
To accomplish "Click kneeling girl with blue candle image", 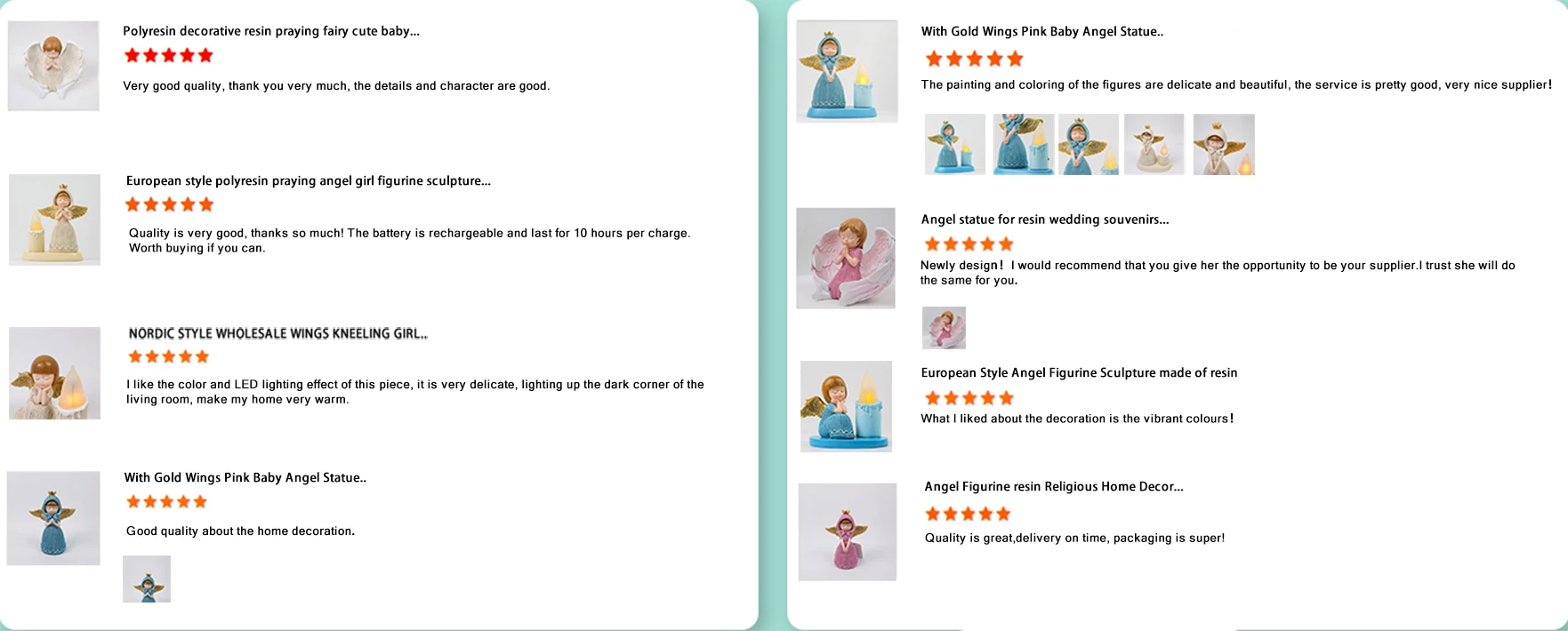I will [846, 406].
